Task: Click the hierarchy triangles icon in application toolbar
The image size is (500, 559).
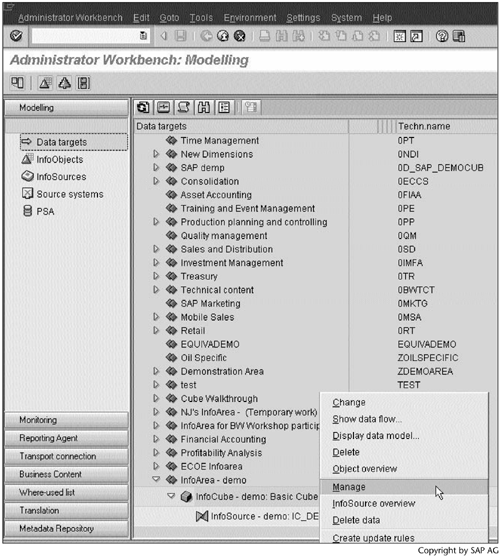Action: click(65, 83)
